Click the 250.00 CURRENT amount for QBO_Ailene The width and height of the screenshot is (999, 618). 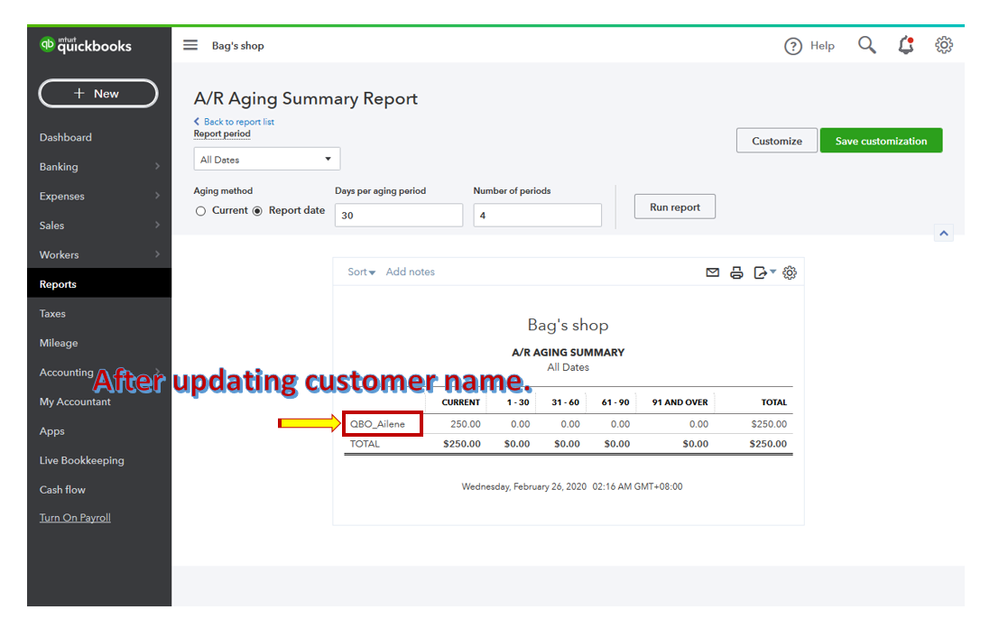[x=465, y=424]
